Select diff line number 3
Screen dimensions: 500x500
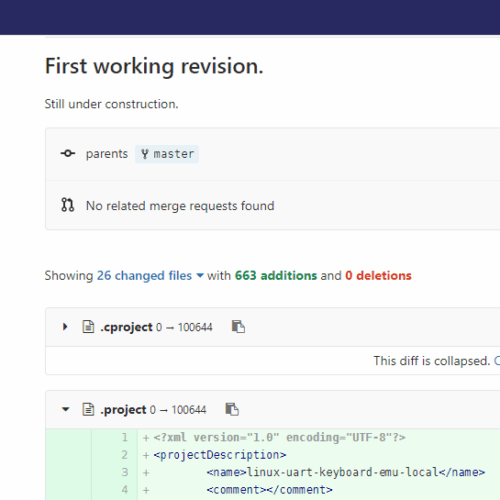pyautogui.click(x=125, y=472)
